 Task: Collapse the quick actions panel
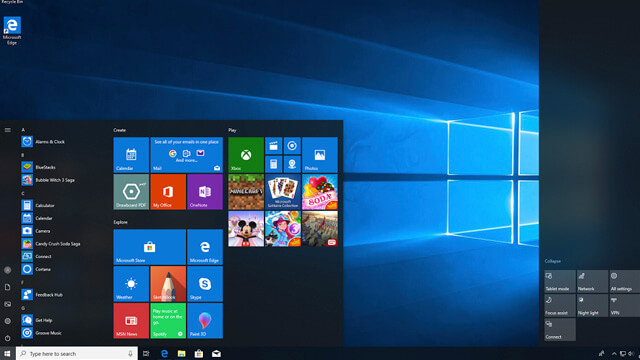tap(552, 261)
